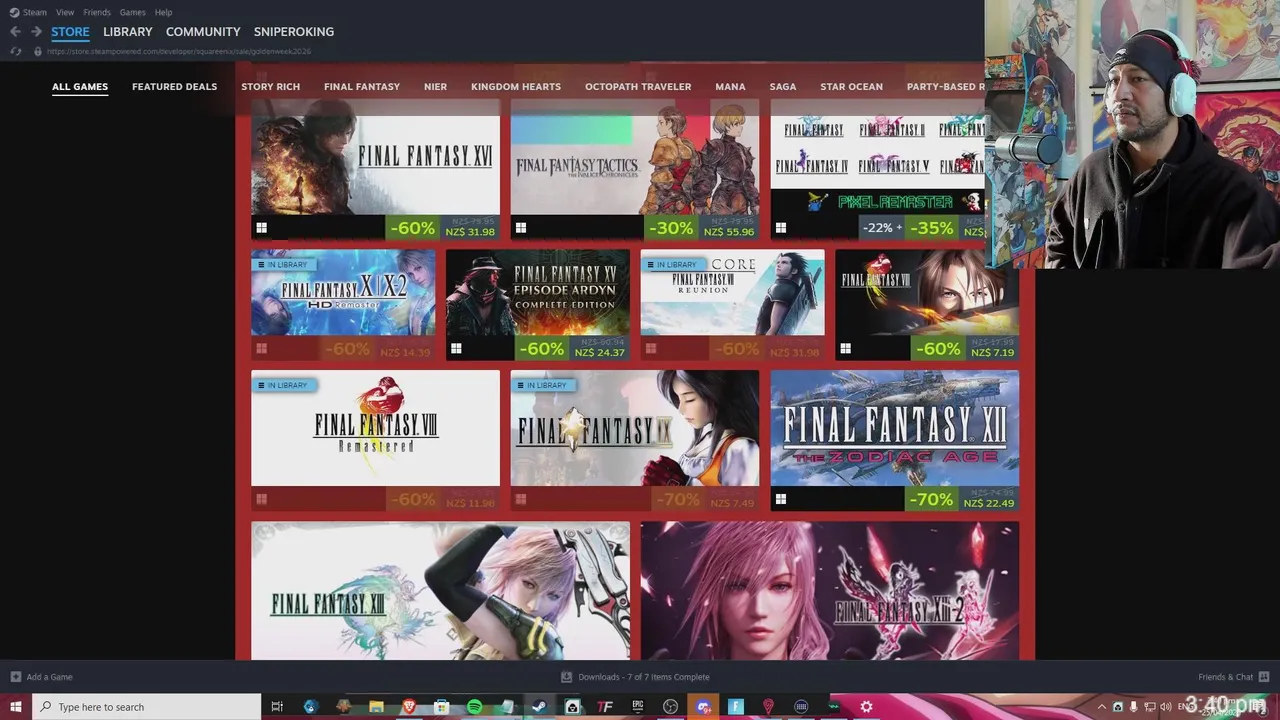Open the Steam menu in the top bar
This screenshot has width=1280, height=720.
29,12
